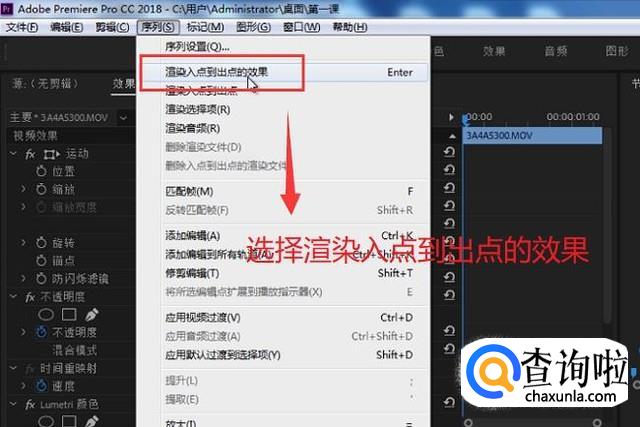Image resolution: width=640 pixels, height=427 pixels.
Task: Switch to the 音频 workspace tab
Action: tap(556, 51)
